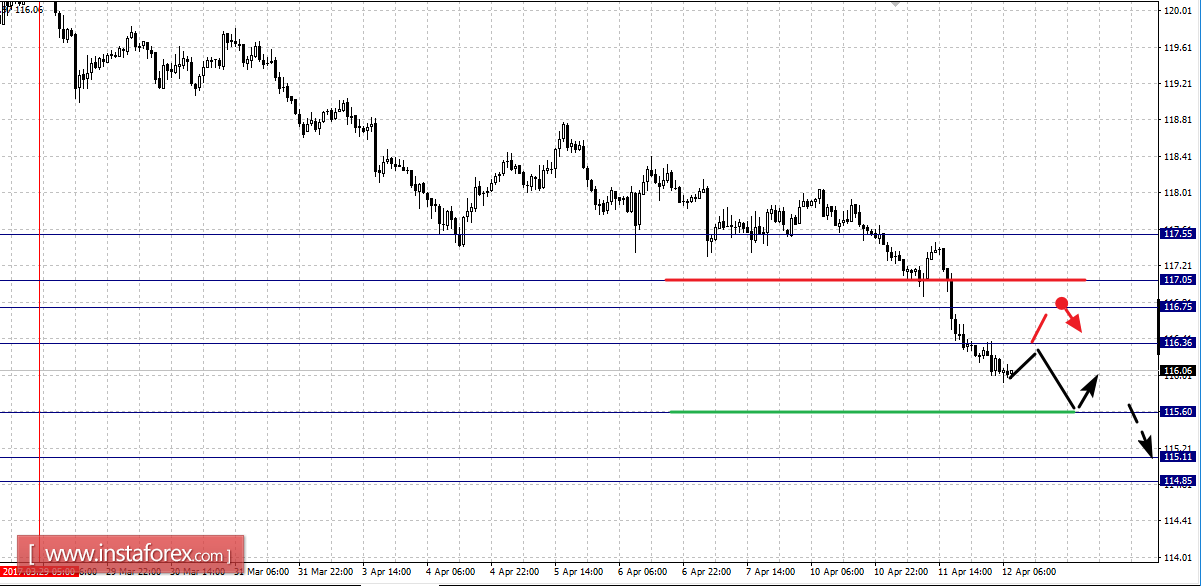Click the current price 116.06 tag

click(x=1177, y=371)
